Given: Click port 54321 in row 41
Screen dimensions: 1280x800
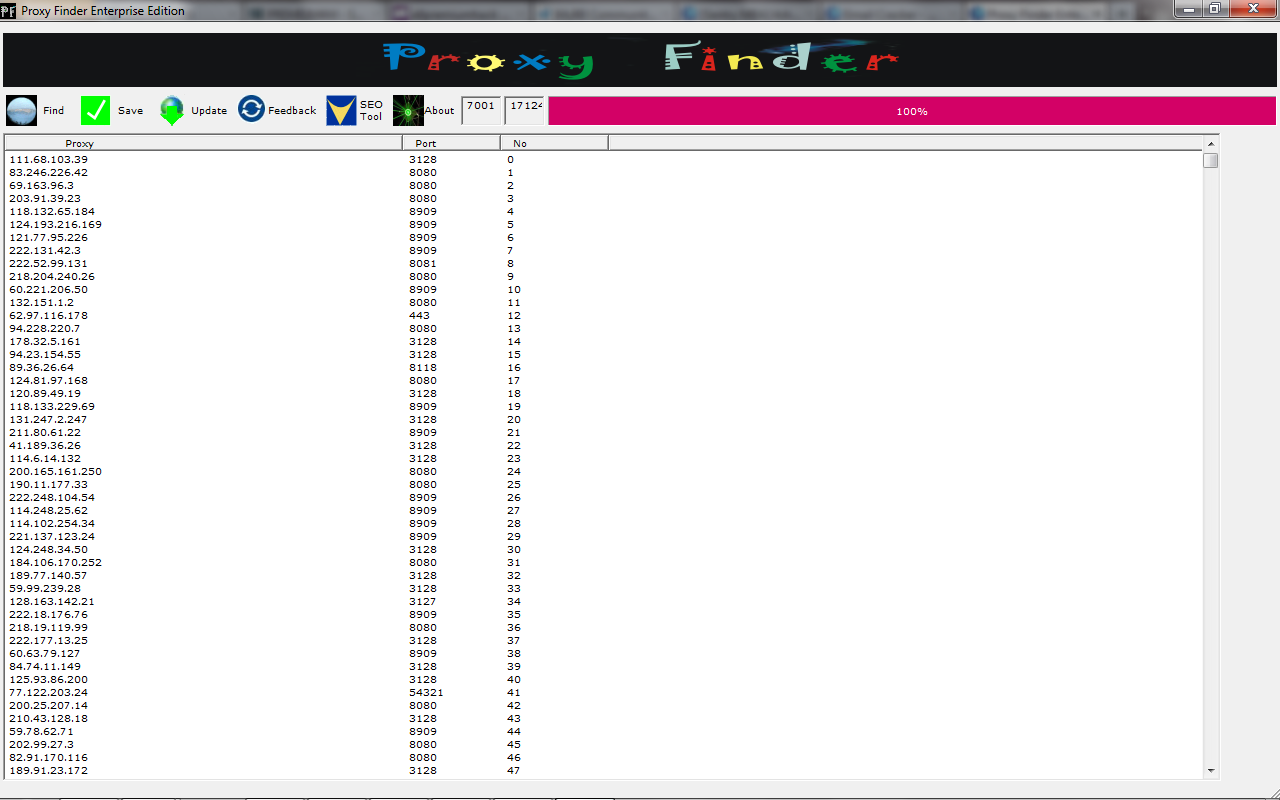Looking at the screenshot, I should click(x=426, y=692).
